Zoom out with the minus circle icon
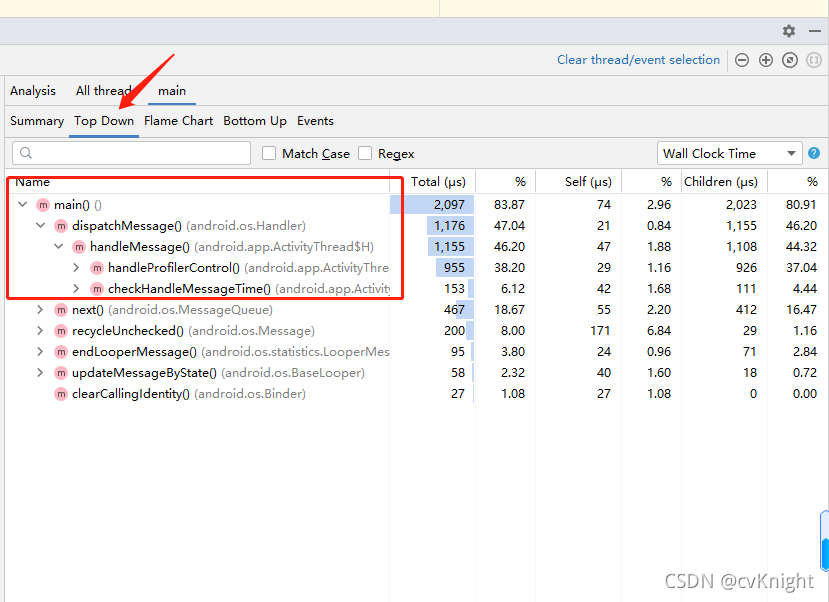The image size is (829, 602). [x=742, y=60]
